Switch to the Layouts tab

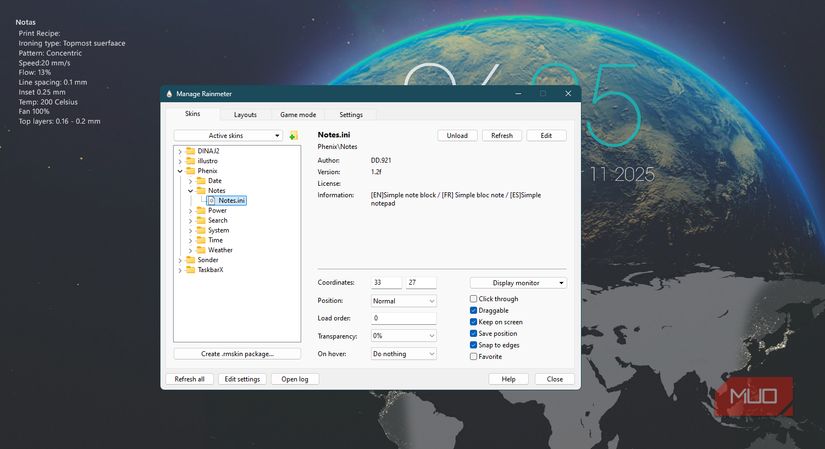click(245, 115)
